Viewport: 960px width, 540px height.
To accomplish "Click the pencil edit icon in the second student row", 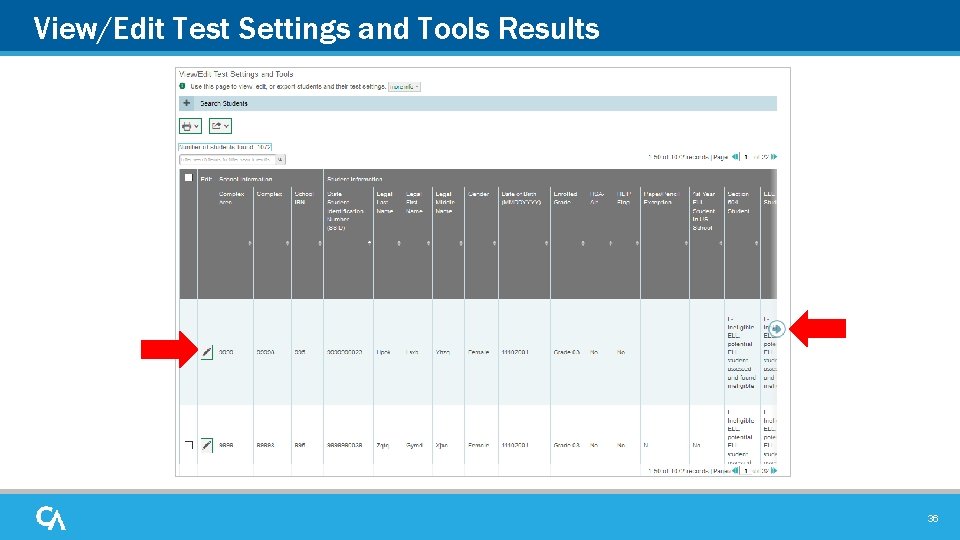I will pos(207,445).
